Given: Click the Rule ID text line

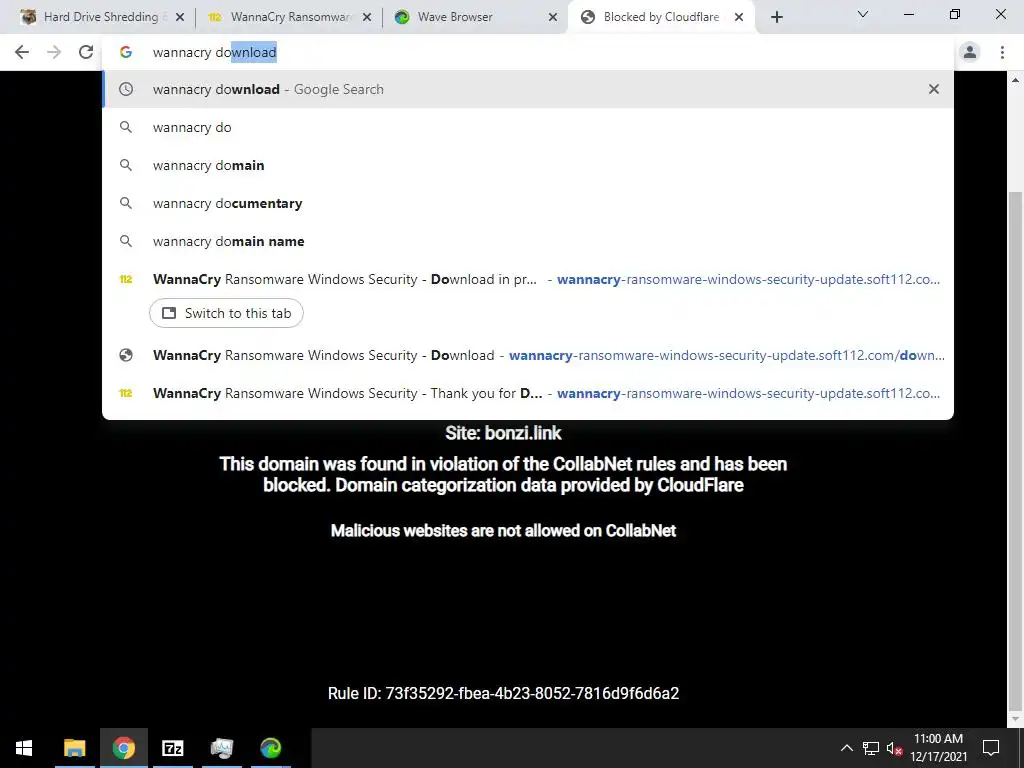Looking at the screenshot, I should (503, 693).
